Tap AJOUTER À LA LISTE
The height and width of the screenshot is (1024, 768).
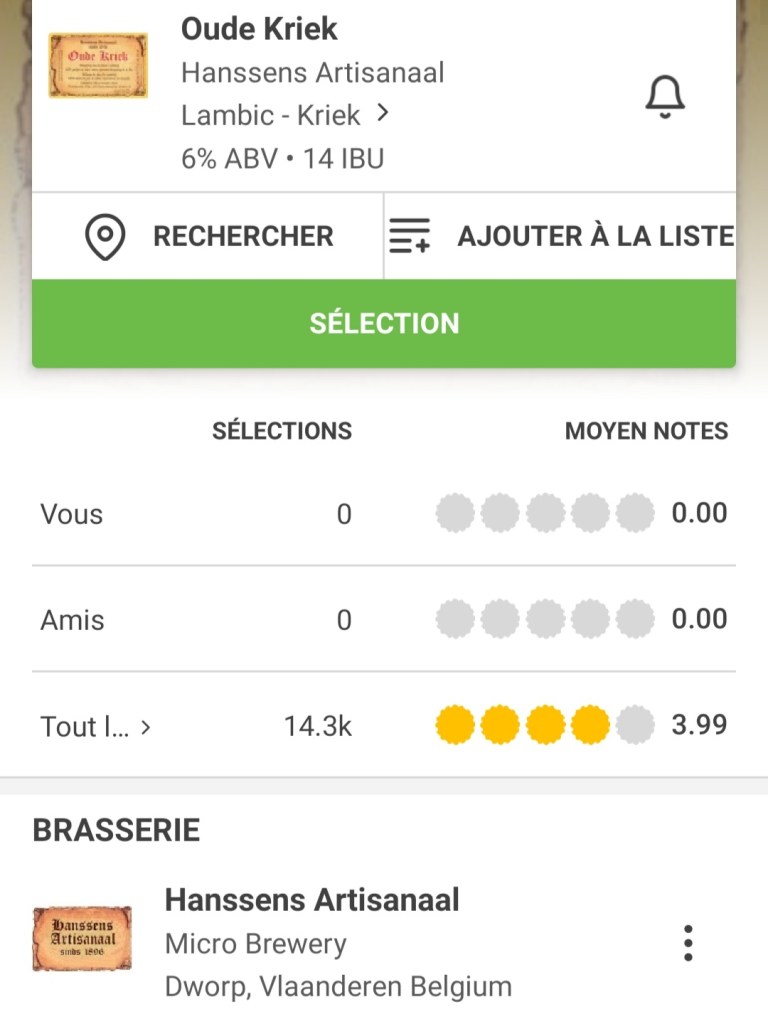pos(595,237)
